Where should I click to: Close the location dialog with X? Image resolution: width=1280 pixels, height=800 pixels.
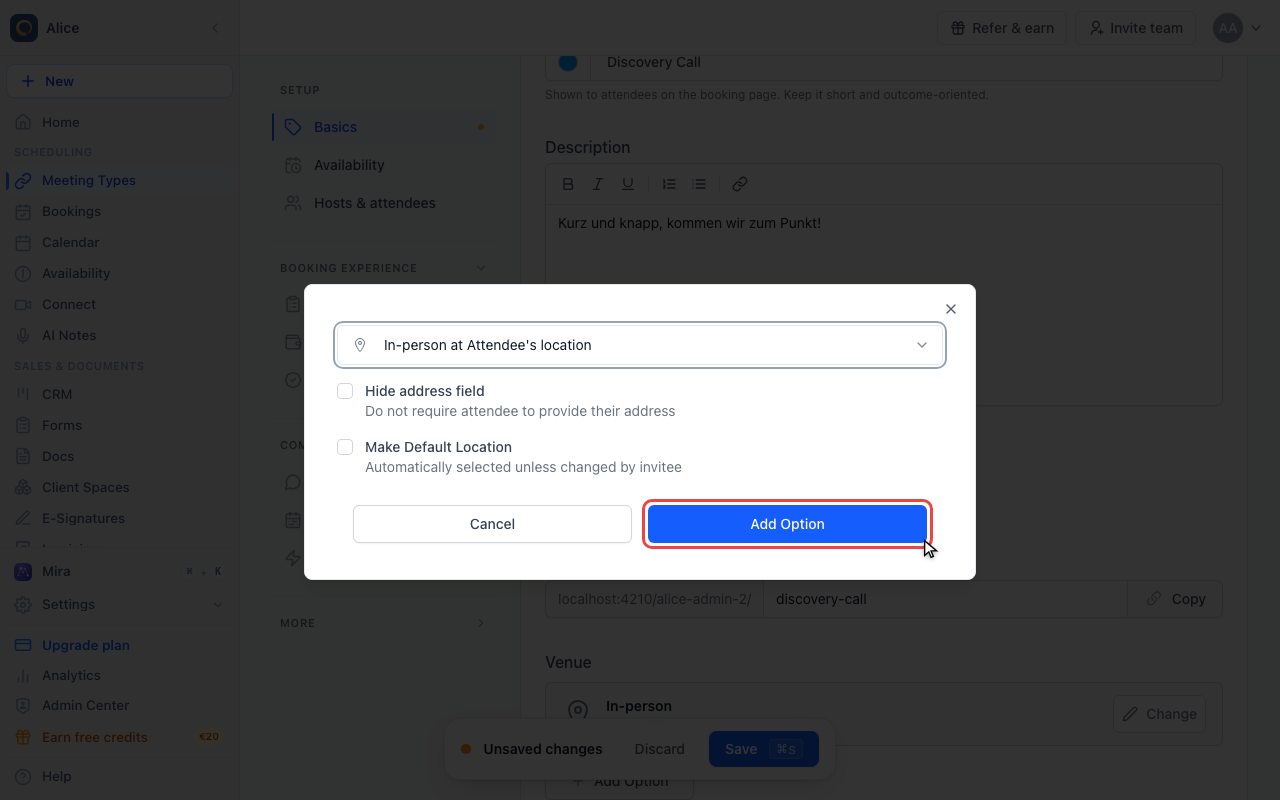951,309
